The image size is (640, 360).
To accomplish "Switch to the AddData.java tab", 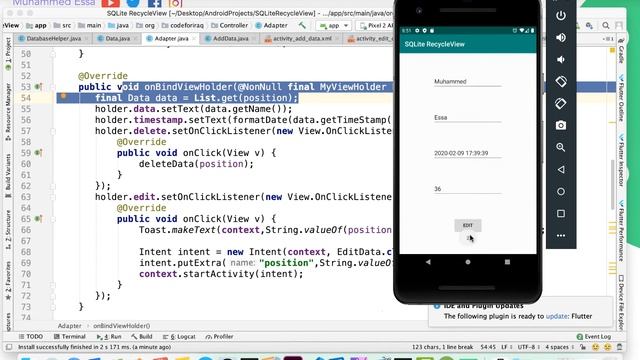I will 230,38.
